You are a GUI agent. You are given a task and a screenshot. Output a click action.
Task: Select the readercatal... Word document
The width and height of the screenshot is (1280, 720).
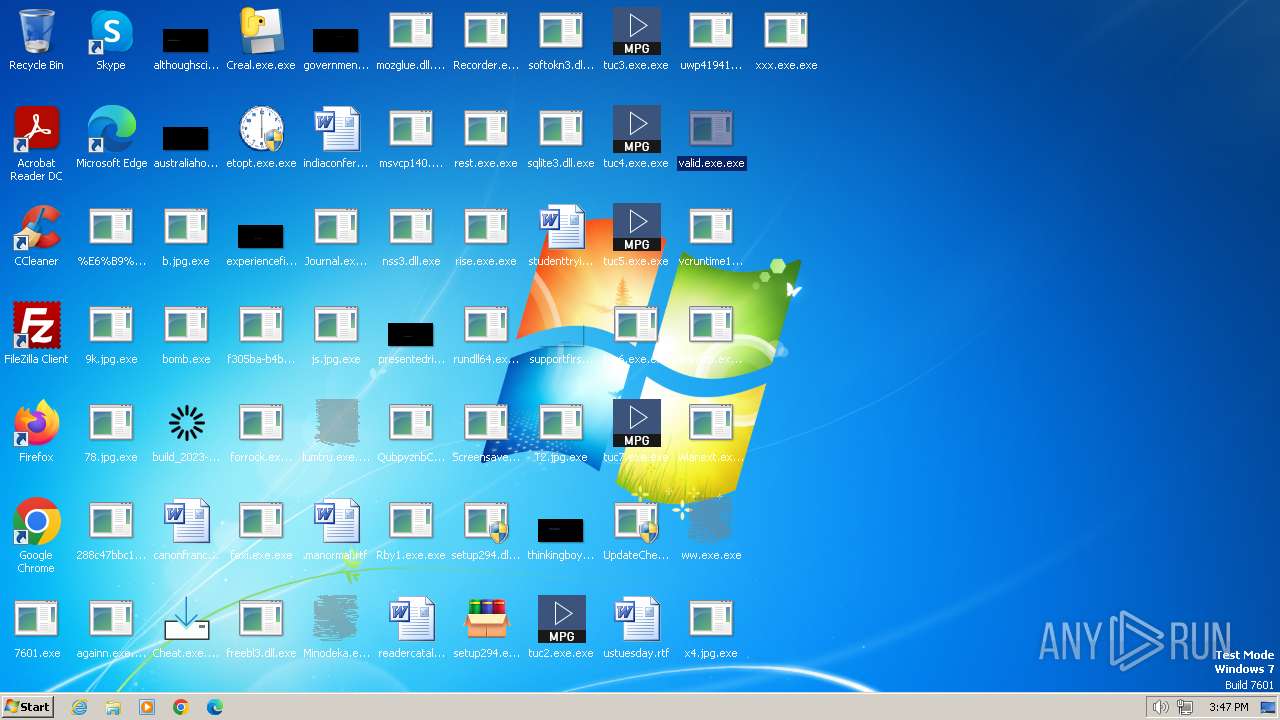[x=411, y=619]
